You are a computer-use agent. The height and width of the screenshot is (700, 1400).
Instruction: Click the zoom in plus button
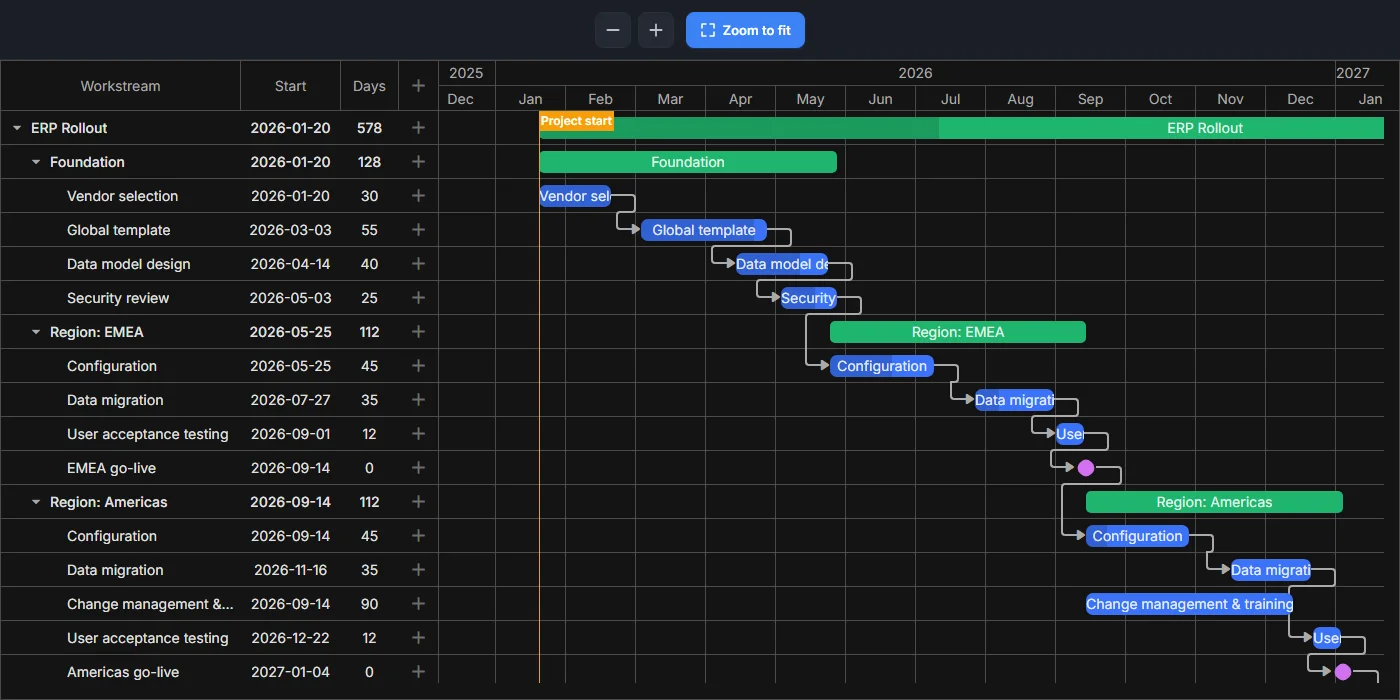point(656,30)
